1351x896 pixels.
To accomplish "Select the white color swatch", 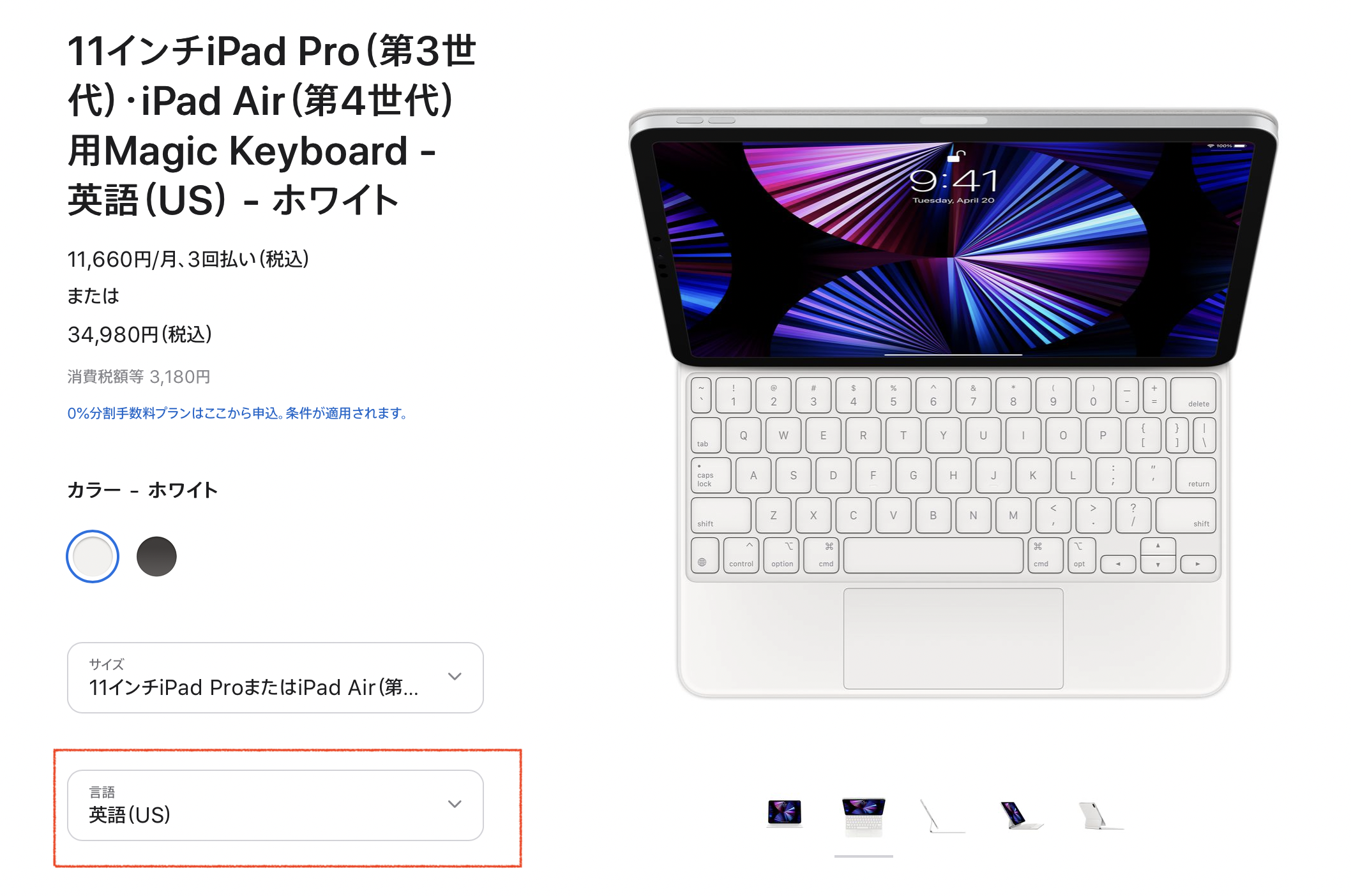I will 93,556.
